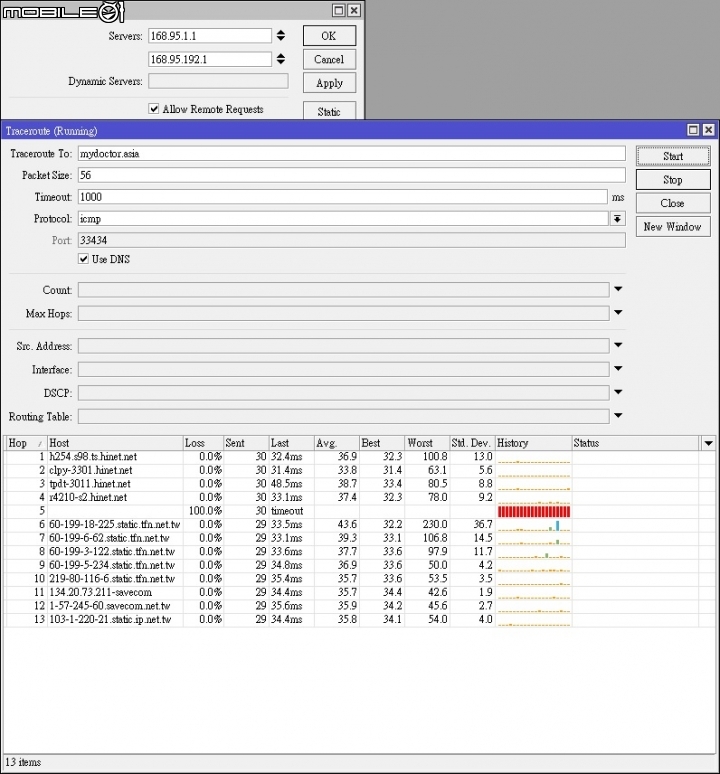
Task: Sort table by Last column
Action: pyautogui.click(x=292, y=443)
